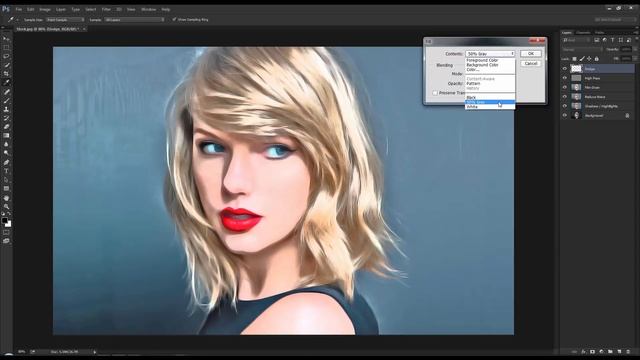Image resolution: width=640 pixels, height=360 pixels.
Task: Open the Filter menu
Action: [106, 9]
